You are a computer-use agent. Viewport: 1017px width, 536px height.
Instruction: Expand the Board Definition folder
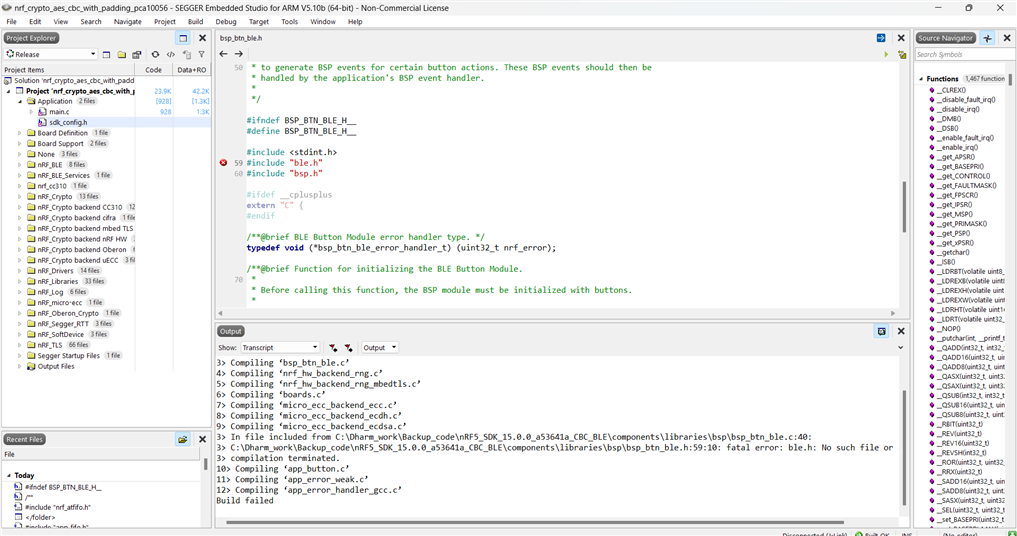click(20, 133)
